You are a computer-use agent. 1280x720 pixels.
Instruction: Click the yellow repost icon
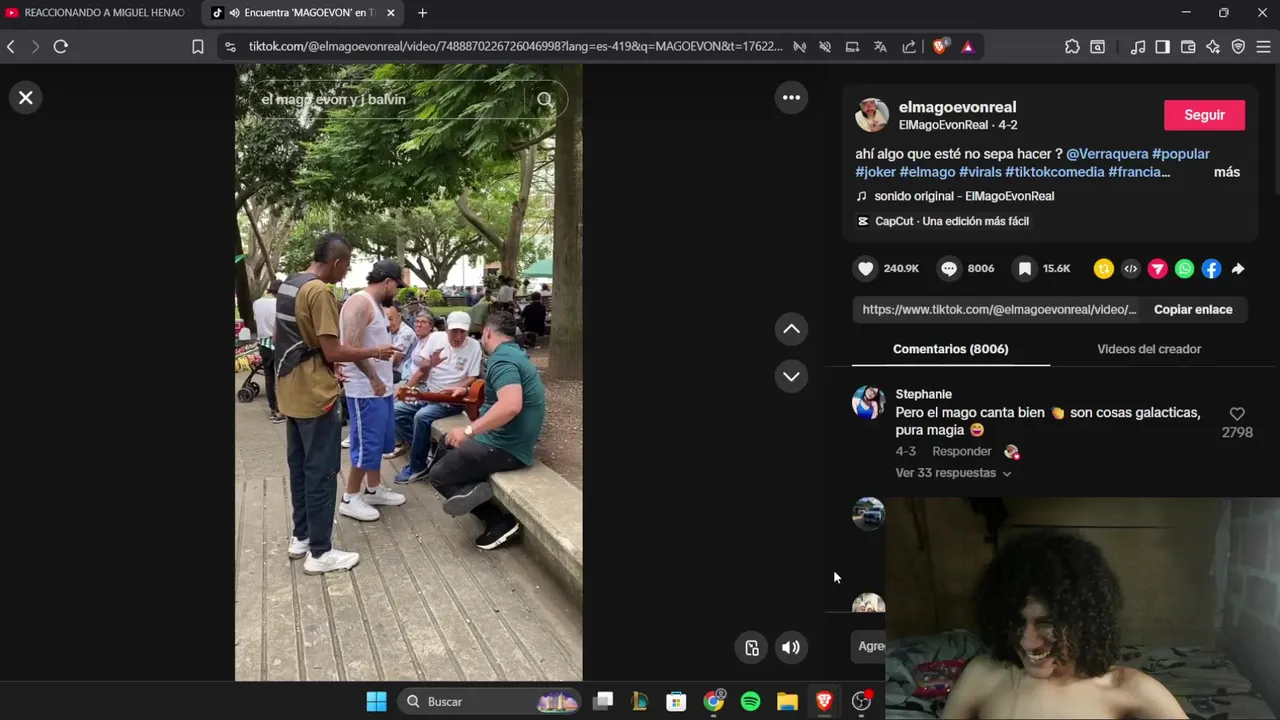1104,268
